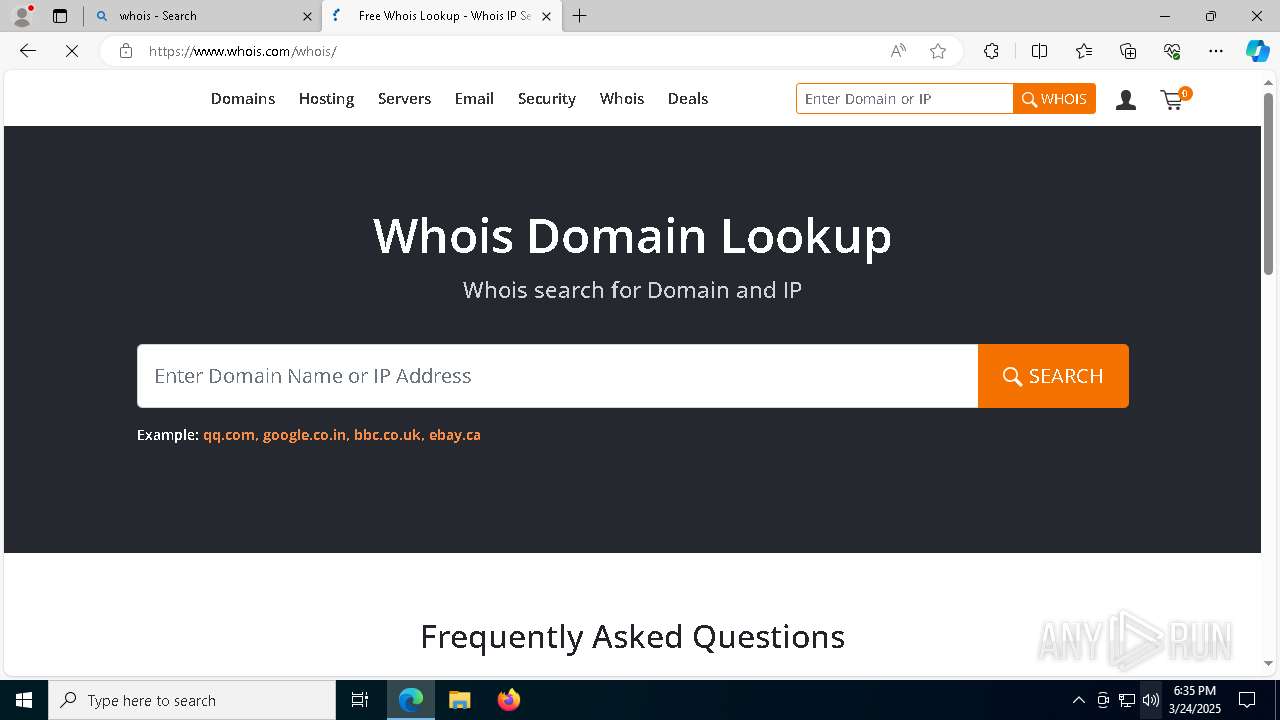The image size is (1280, 720).
Task: View site information via the lock icon
Action: [x=126, y=51]
